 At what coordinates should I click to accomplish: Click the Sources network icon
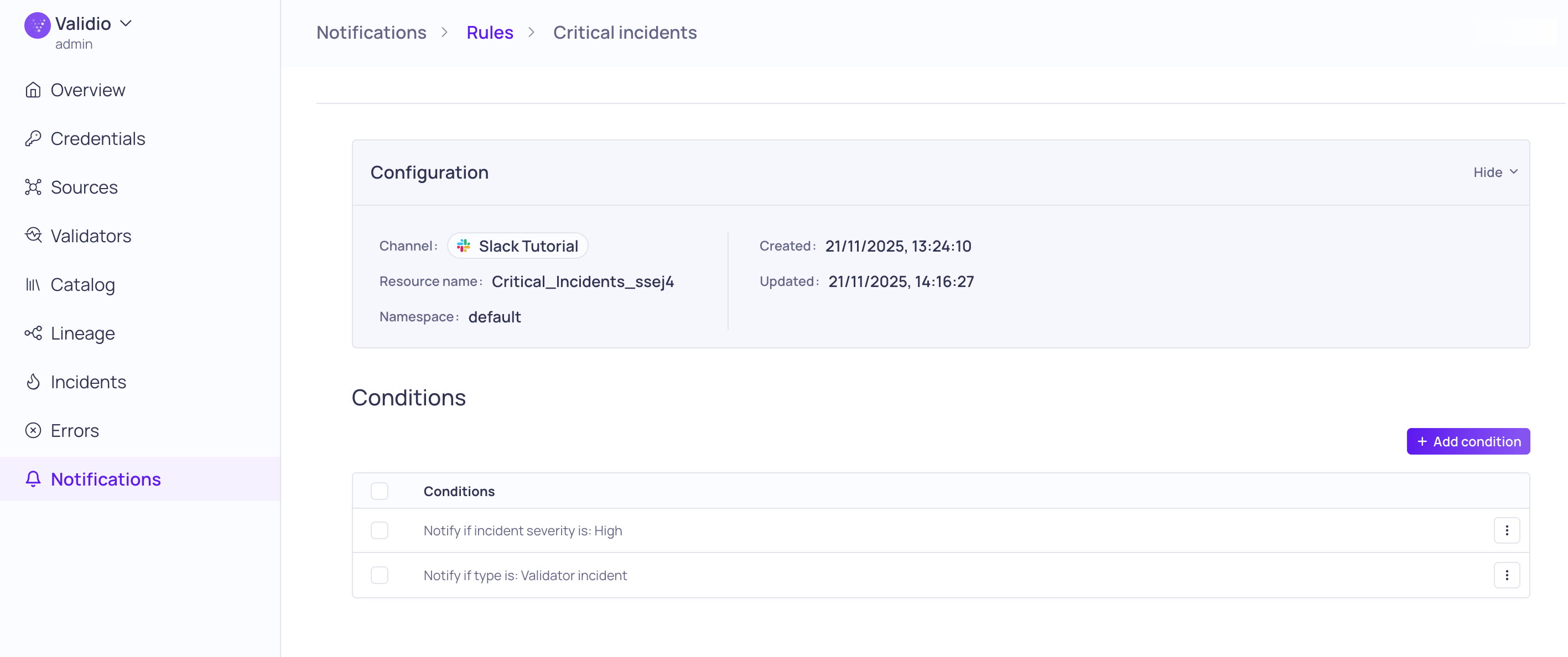pos(33,187)
